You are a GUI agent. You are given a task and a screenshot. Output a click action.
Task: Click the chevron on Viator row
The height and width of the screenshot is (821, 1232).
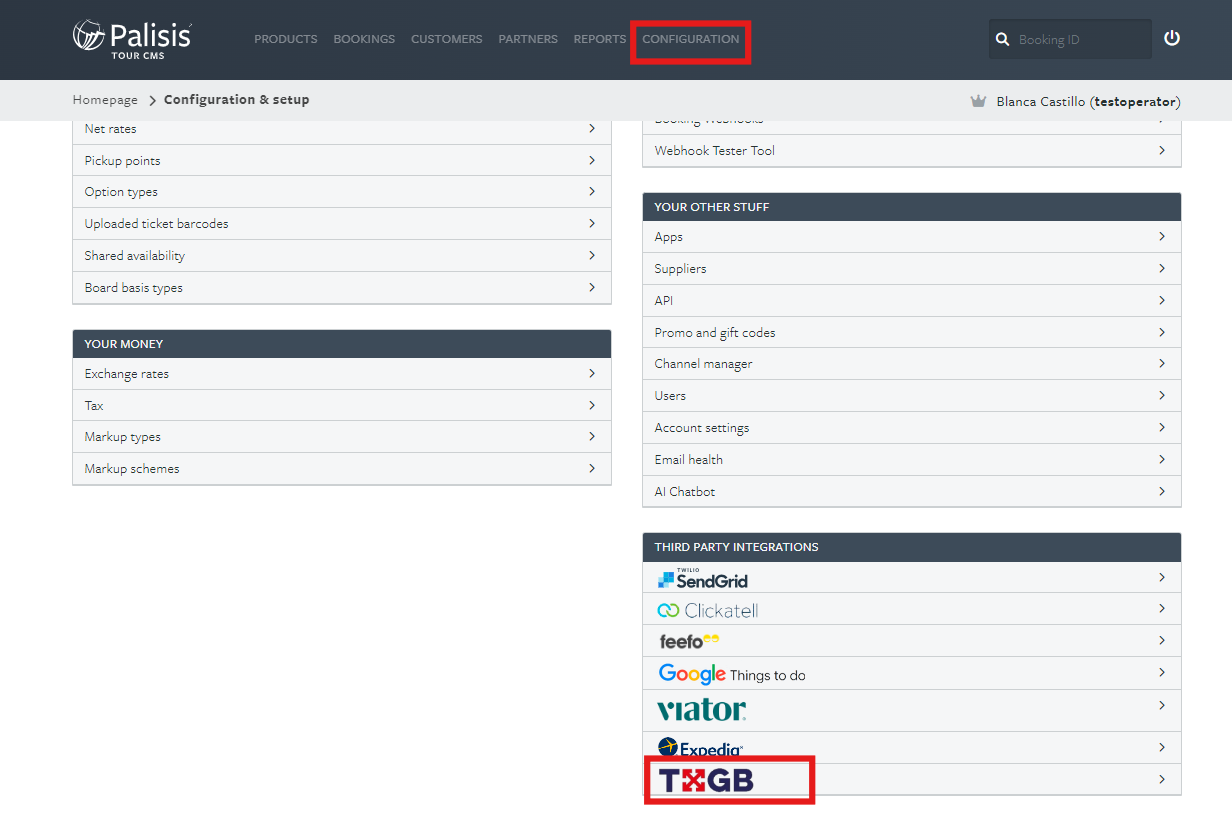[1162, 705]
